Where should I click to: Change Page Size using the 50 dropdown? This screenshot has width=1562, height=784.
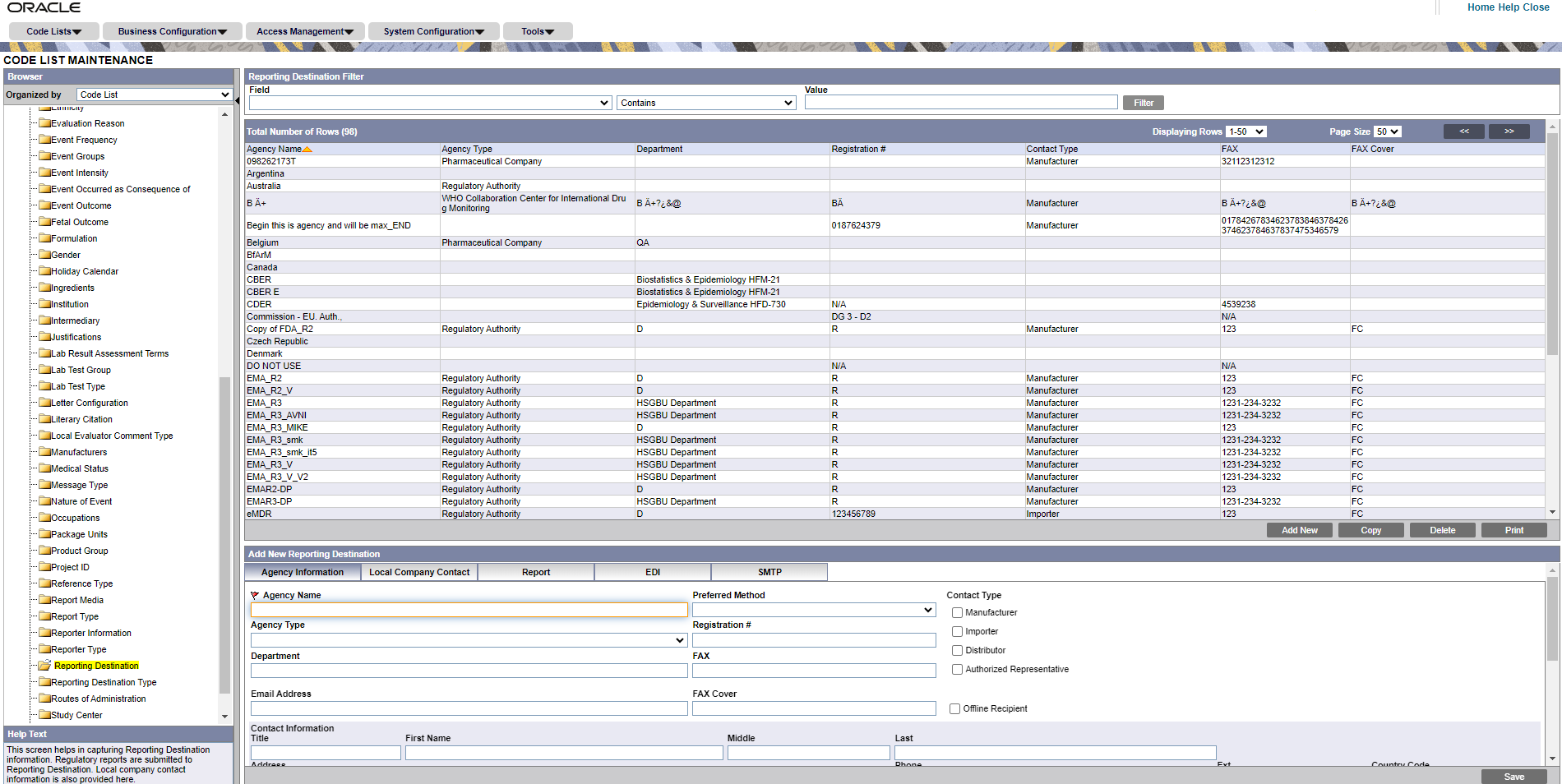pyautogui.click(x=1387, y=131)
